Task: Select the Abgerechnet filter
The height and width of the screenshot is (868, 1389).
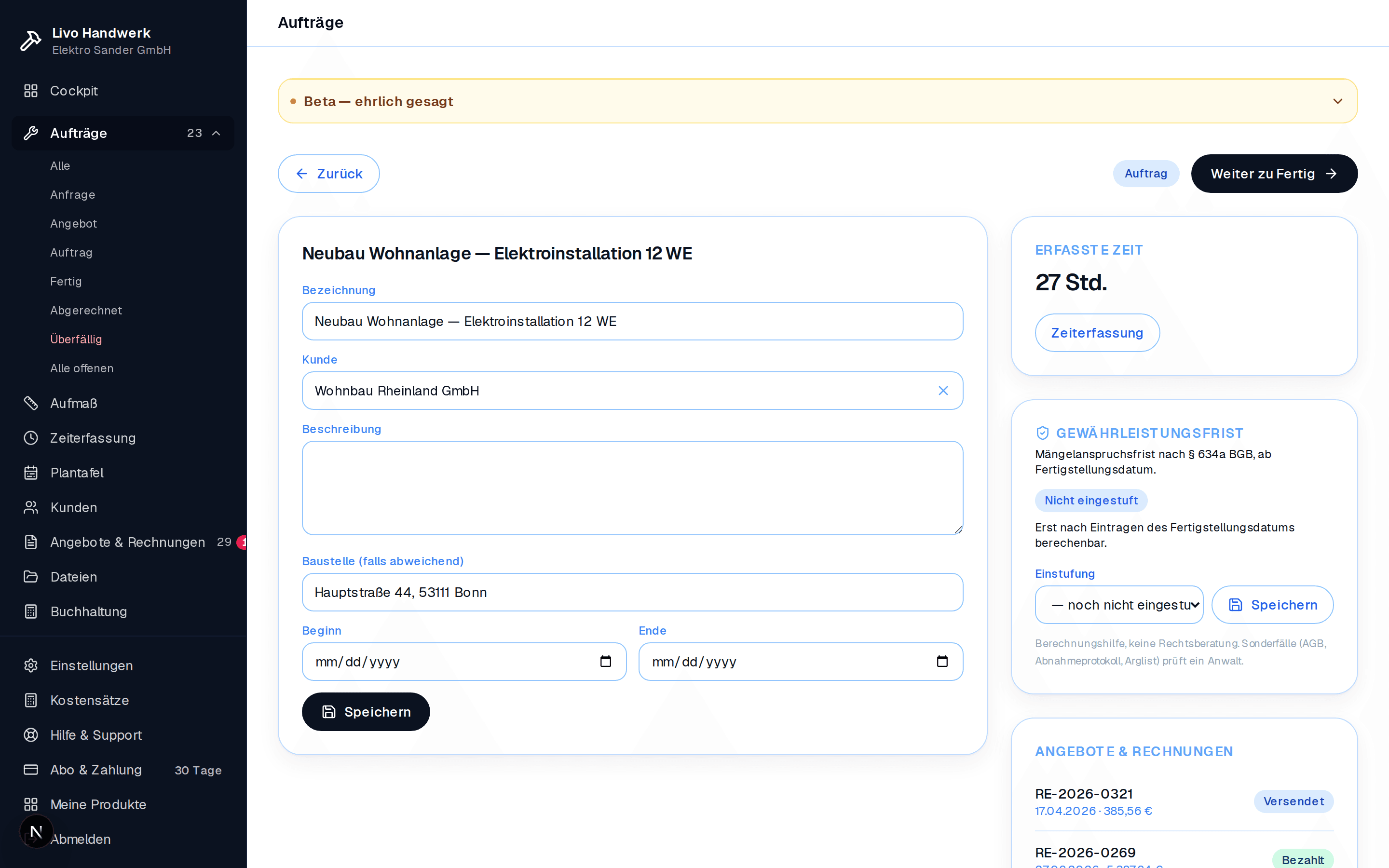Action: click(x=86, y=311)
